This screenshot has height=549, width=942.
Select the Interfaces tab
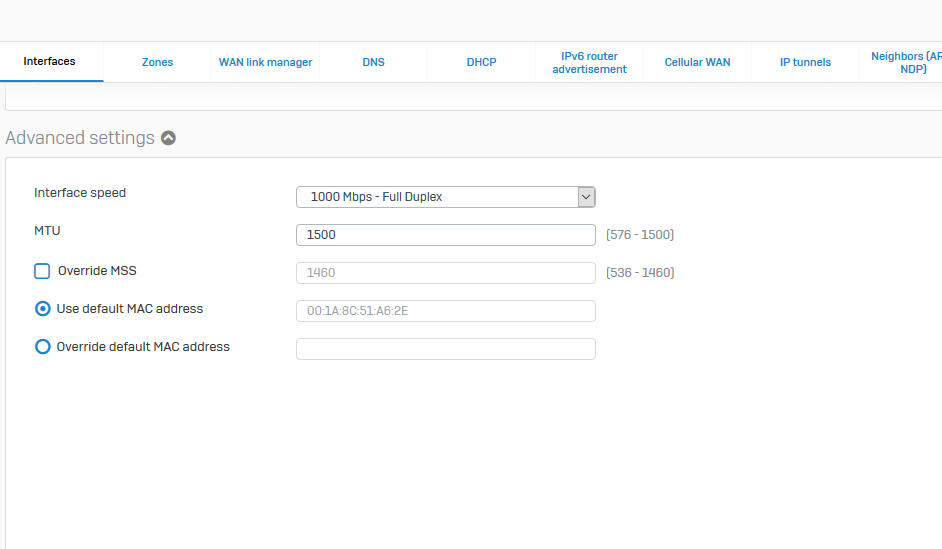click(50, 62)
